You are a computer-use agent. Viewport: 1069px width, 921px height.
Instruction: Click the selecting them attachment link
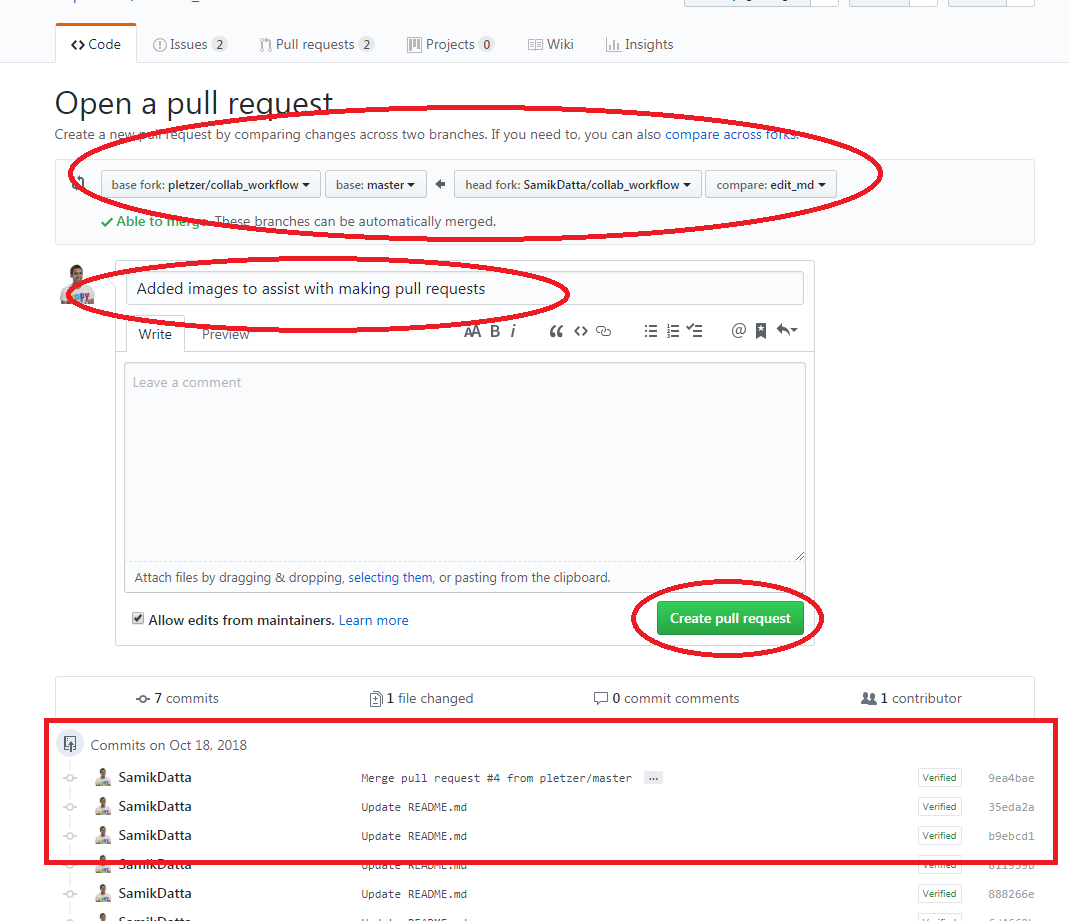(390, 577)
